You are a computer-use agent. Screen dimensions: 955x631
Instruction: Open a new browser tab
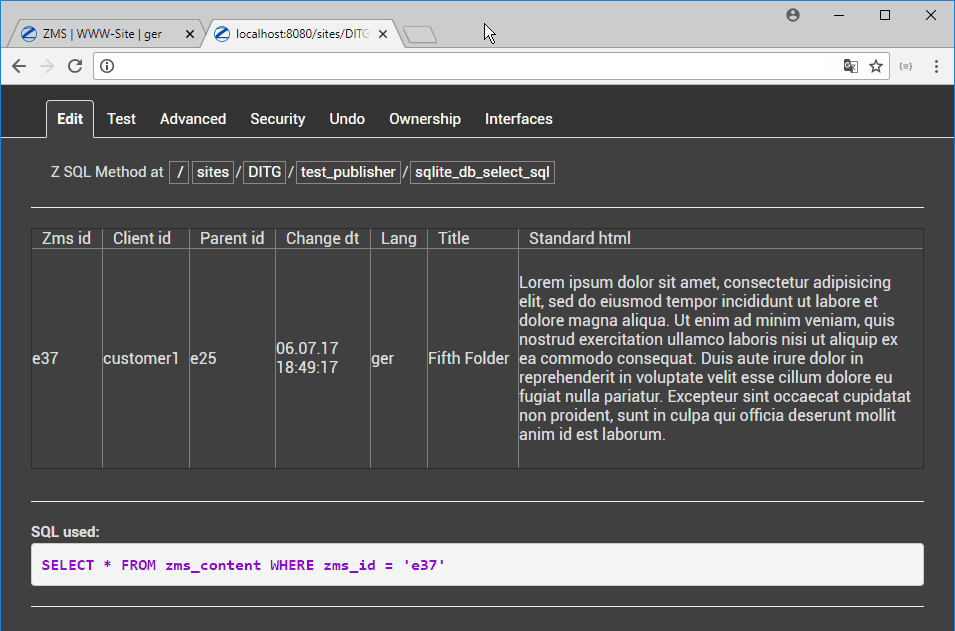click(420, 35)
